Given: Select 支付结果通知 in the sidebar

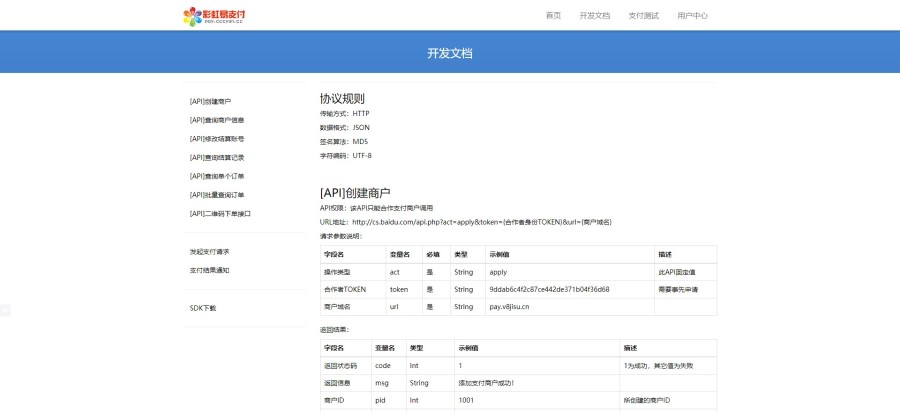Looking at the screenshot, I should [x=210, y=270].
